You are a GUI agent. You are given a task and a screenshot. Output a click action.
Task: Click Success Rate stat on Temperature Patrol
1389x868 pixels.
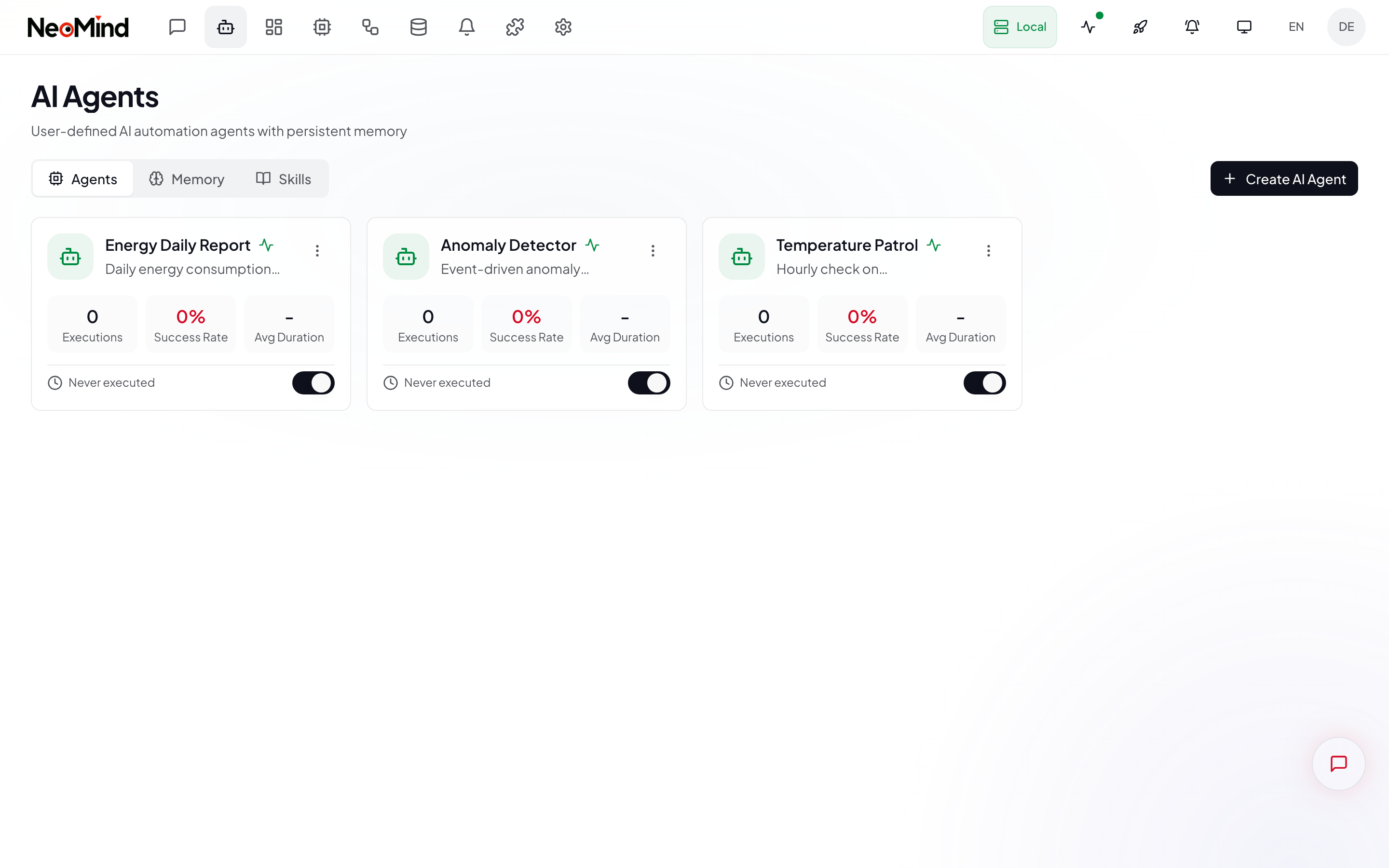tap(862, 325)
